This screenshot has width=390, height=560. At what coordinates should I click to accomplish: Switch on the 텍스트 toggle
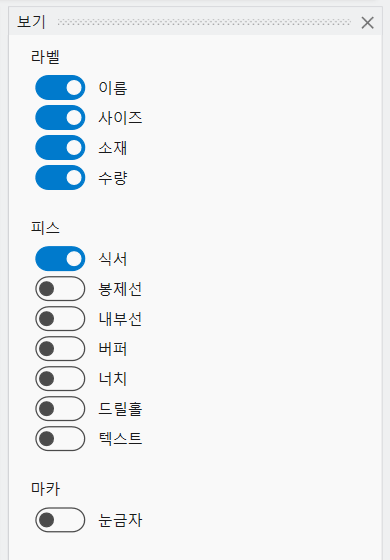point(60,439)
